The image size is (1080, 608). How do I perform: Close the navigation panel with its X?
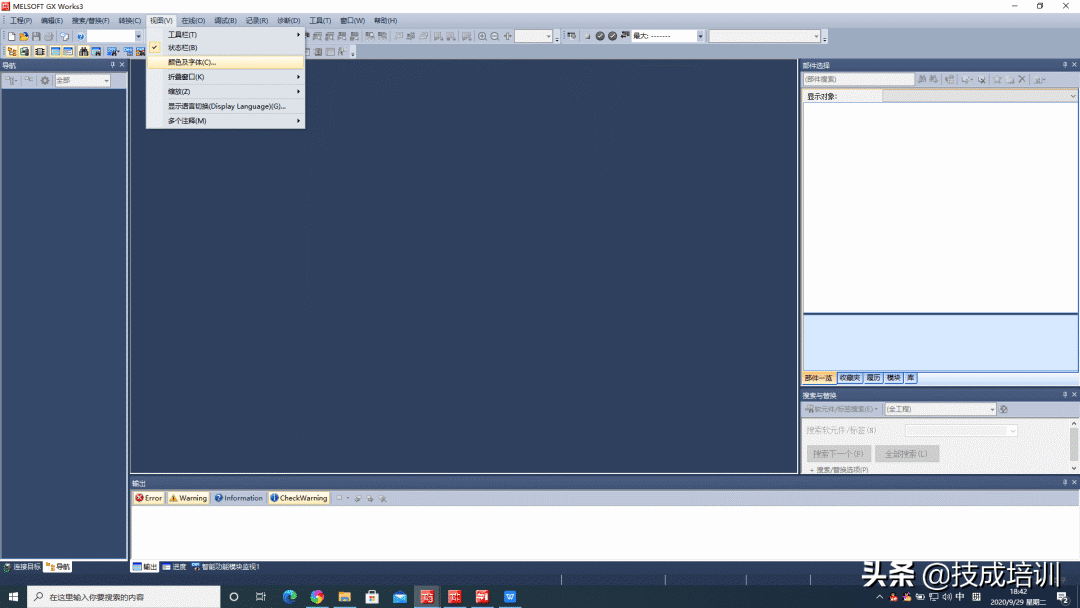click(122, 65)
